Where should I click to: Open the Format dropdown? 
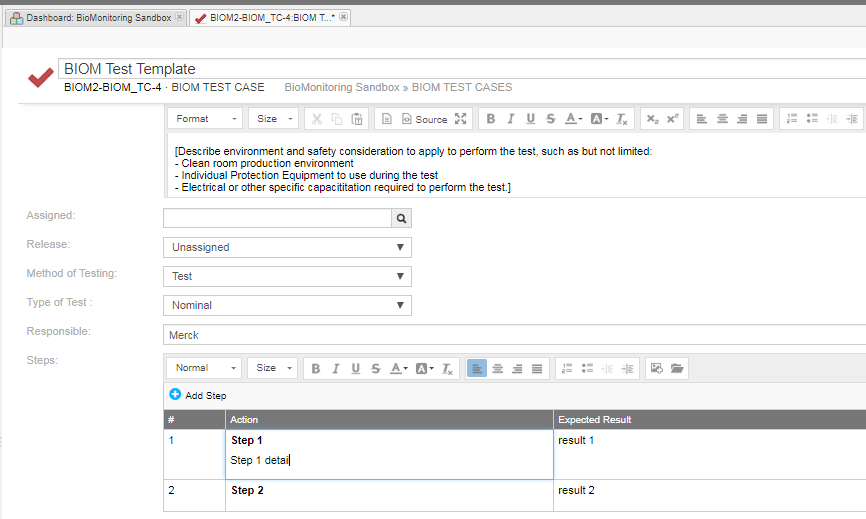tap(205, 119)
